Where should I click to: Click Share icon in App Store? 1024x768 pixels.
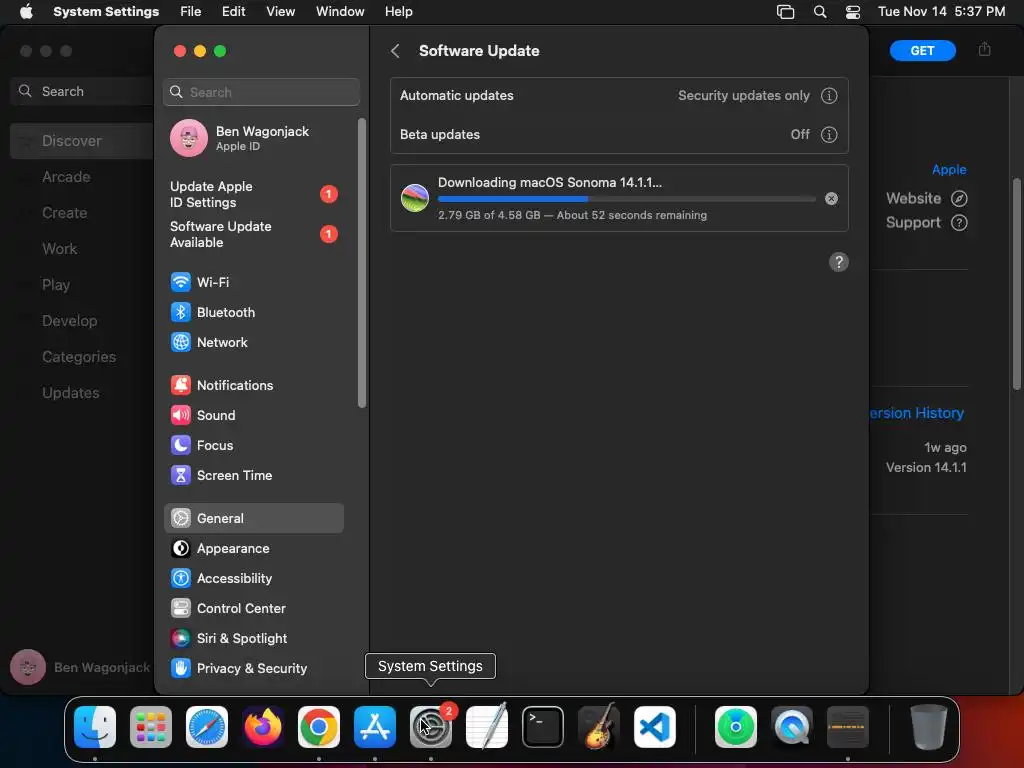(984, 50)
